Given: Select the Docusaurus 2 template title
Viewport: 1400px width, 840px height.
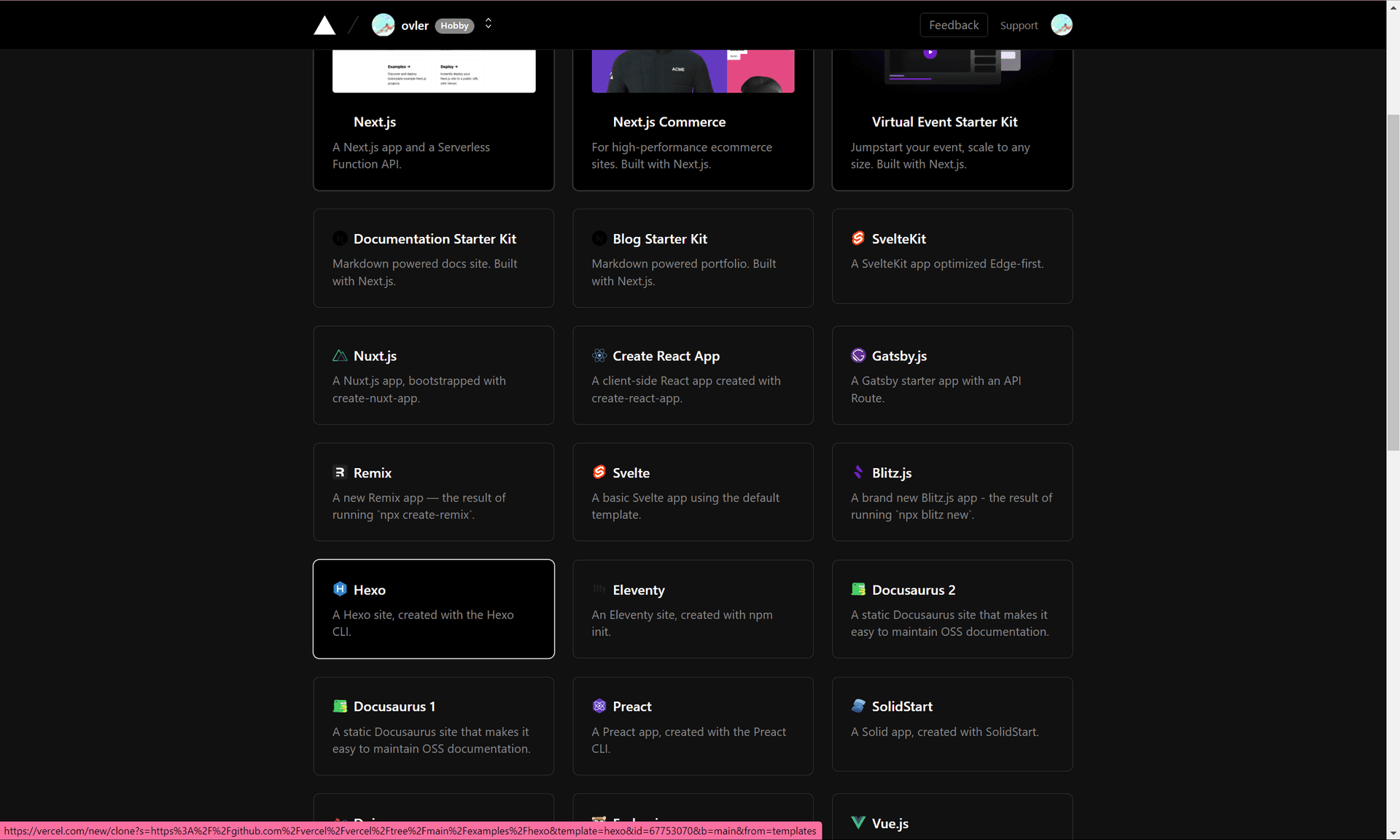Looking at the screenshot, I should (x=914, y=590).
